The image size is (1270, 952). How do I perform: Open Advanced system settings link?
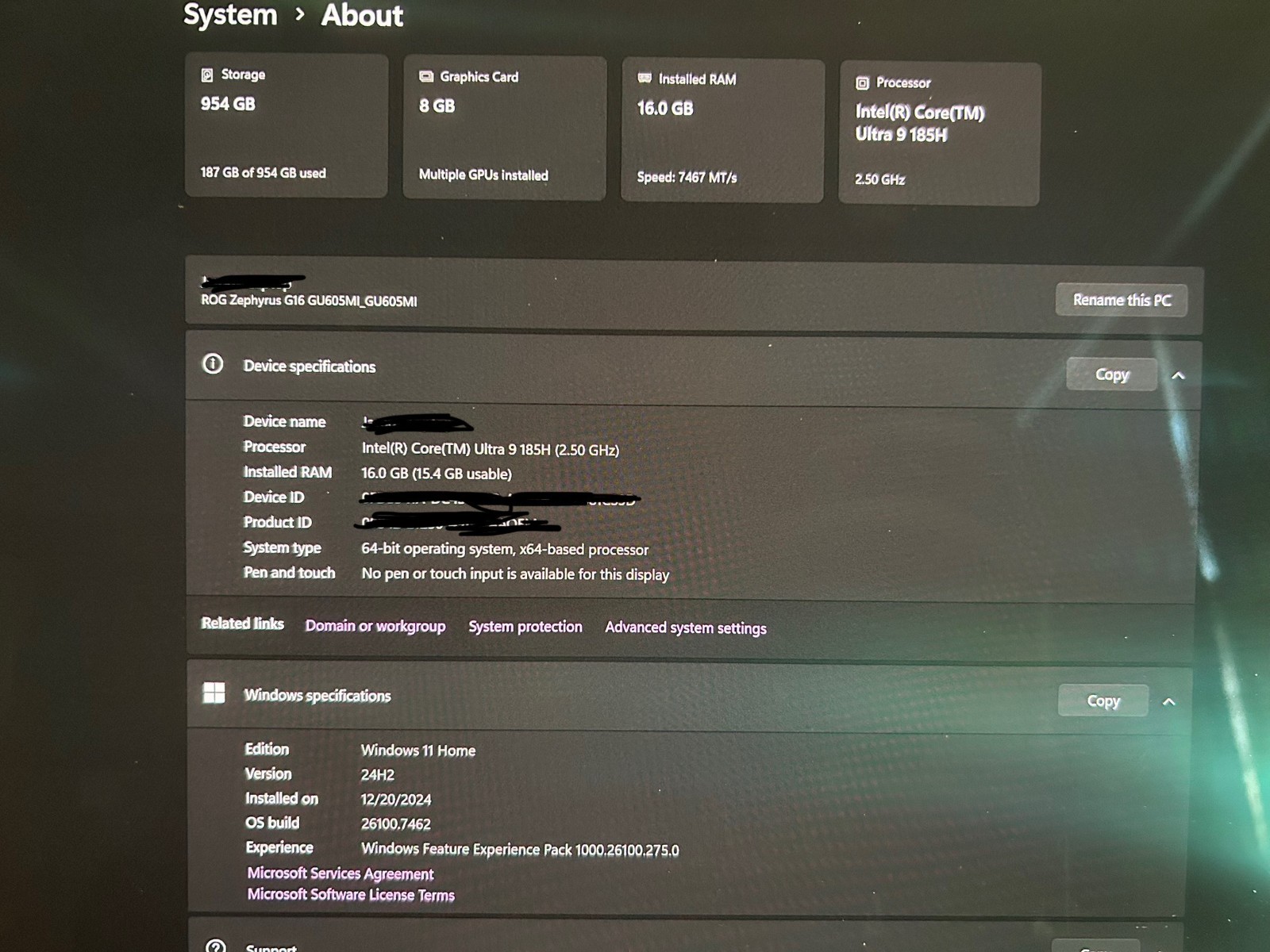coord(686,628)
